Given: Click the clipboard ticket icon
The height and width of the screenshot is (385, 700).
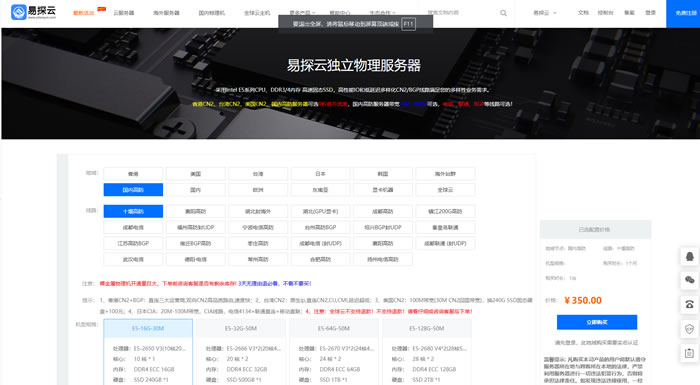Looking at the screenshot, I should point(689,353).
